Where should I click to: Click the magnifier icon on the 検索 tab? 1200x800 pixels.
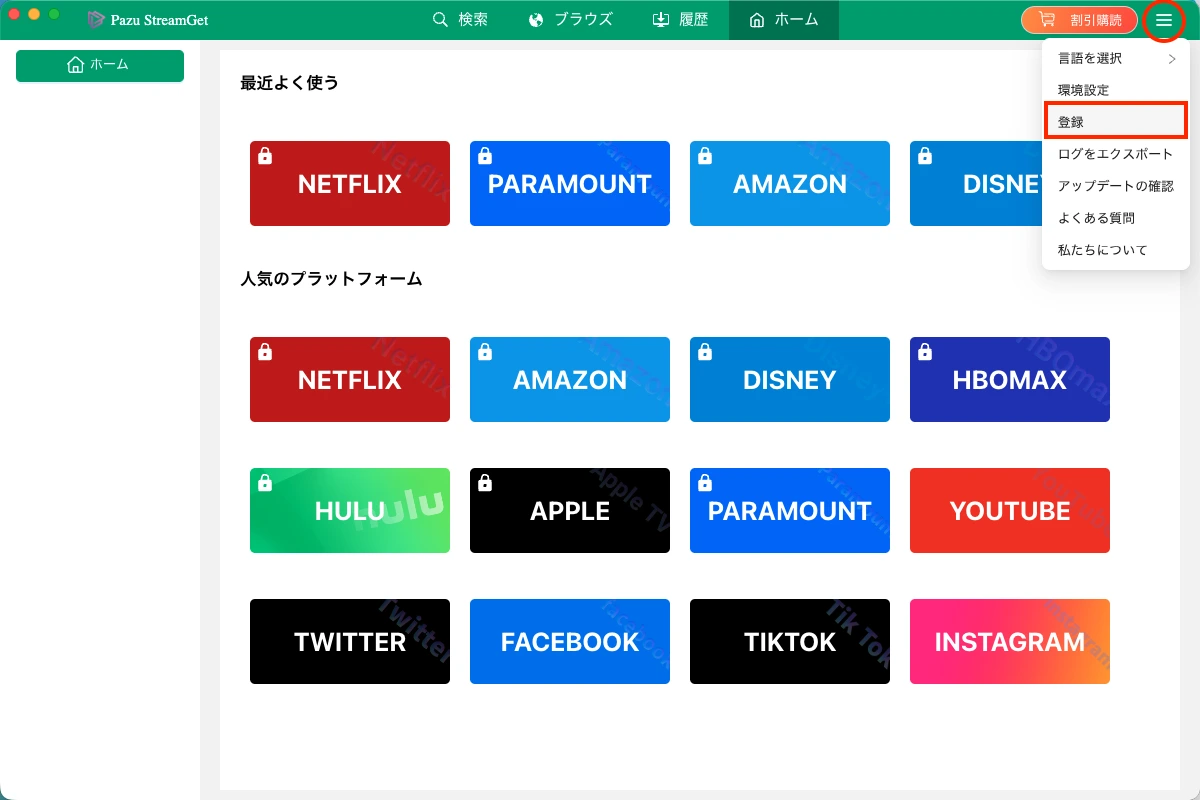tap(440, 19)
